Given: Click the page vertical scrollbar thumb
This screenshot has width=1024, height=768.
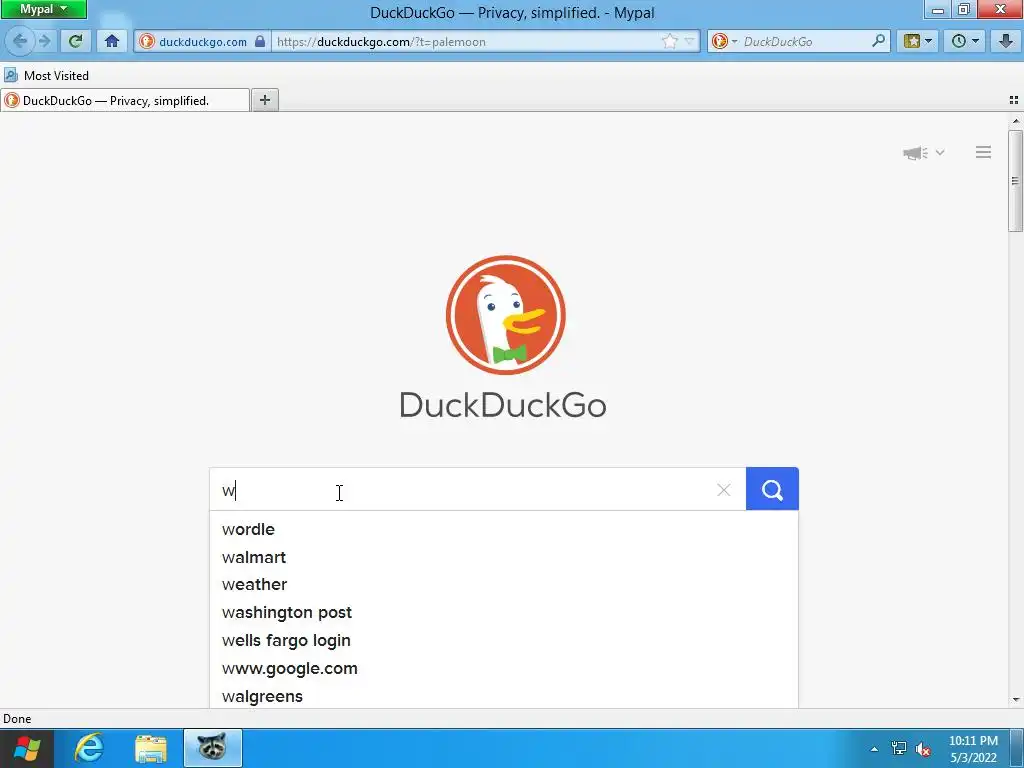Looking at the screenshot, I should (x=1015, y=180).
